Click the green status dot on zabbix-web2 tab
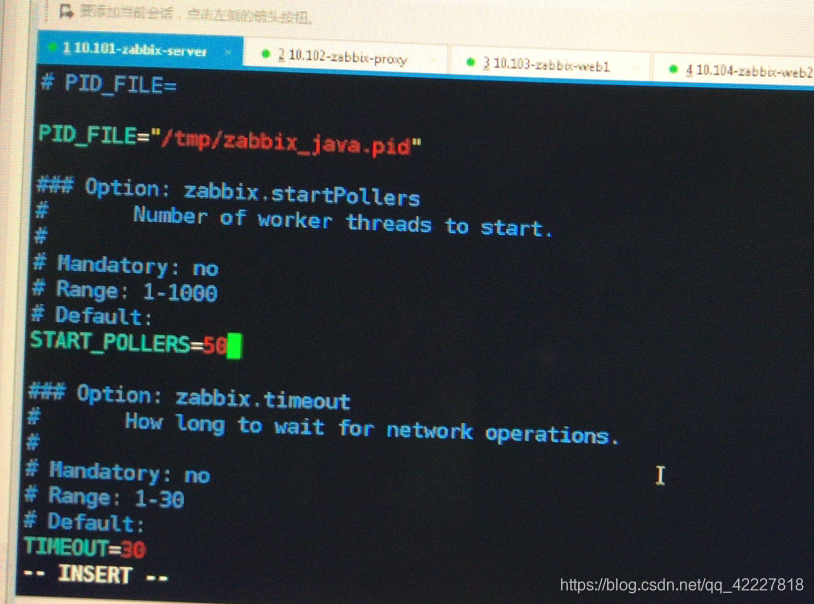This screenshot has width=814, height=604. 673,69
